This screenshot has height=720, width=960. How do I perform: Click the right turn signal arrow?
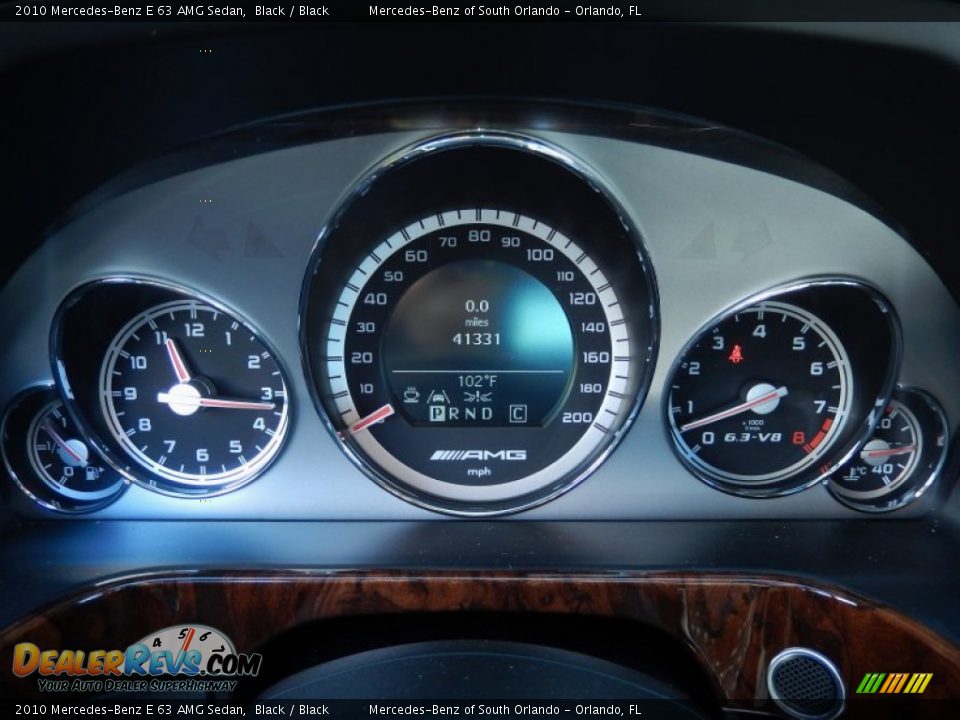750,241
